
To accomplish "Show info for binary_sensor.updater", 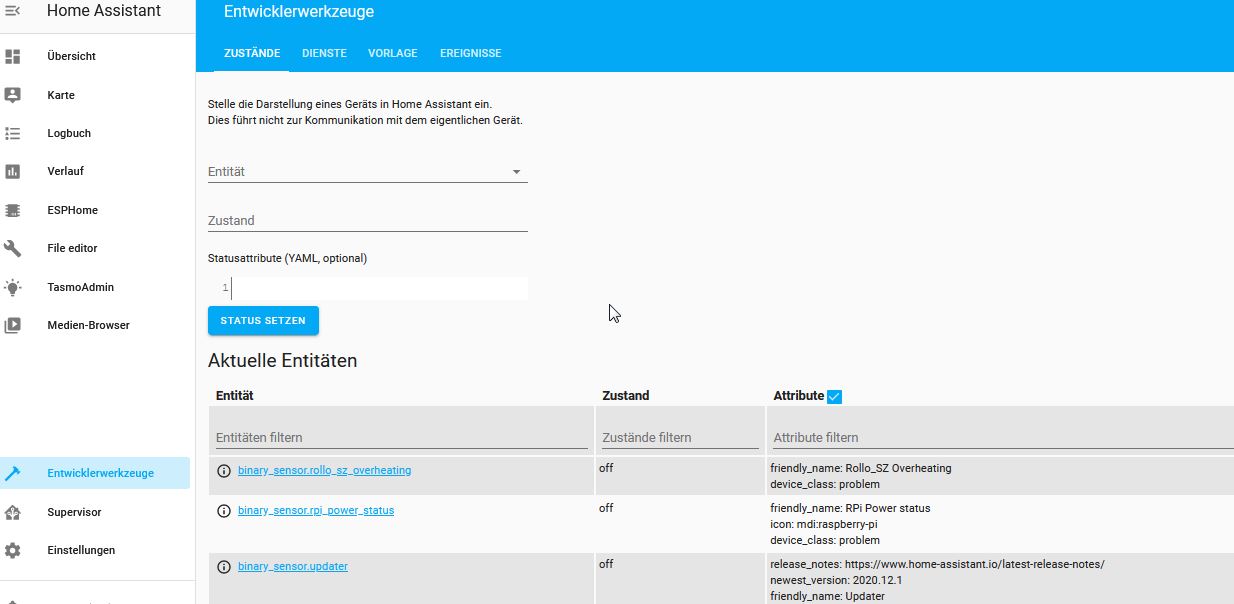I will point(224,566).
